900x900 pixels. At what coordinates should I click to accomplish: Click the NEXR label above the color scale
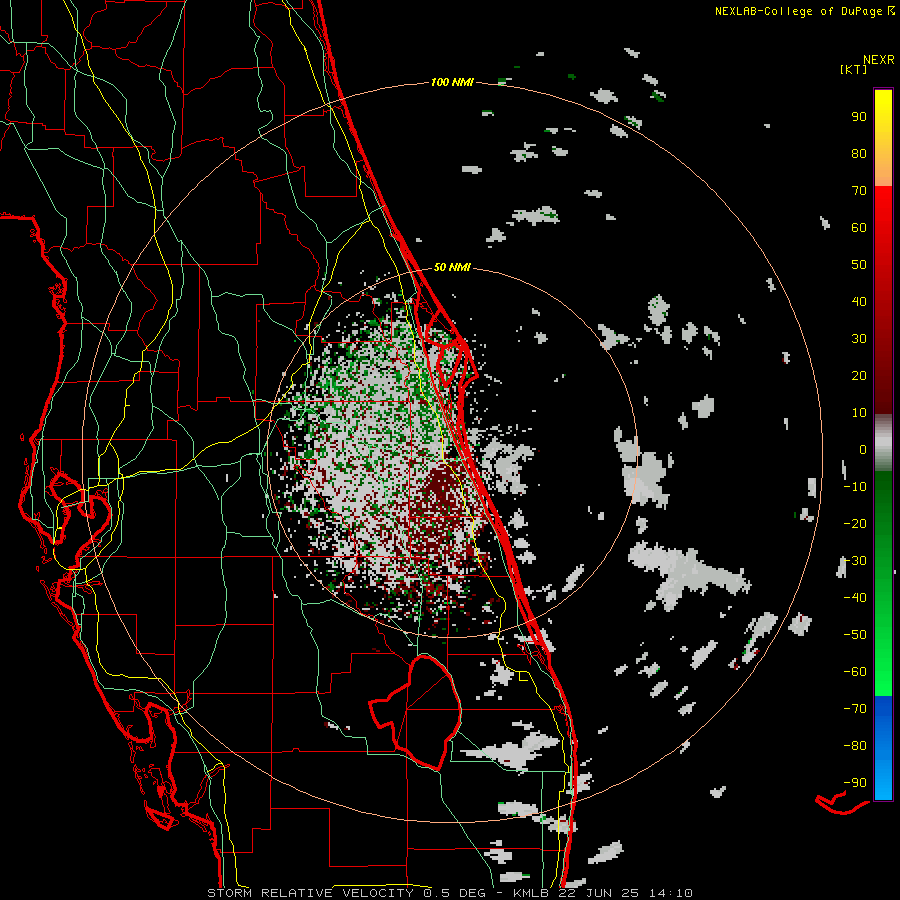[879, 59]
